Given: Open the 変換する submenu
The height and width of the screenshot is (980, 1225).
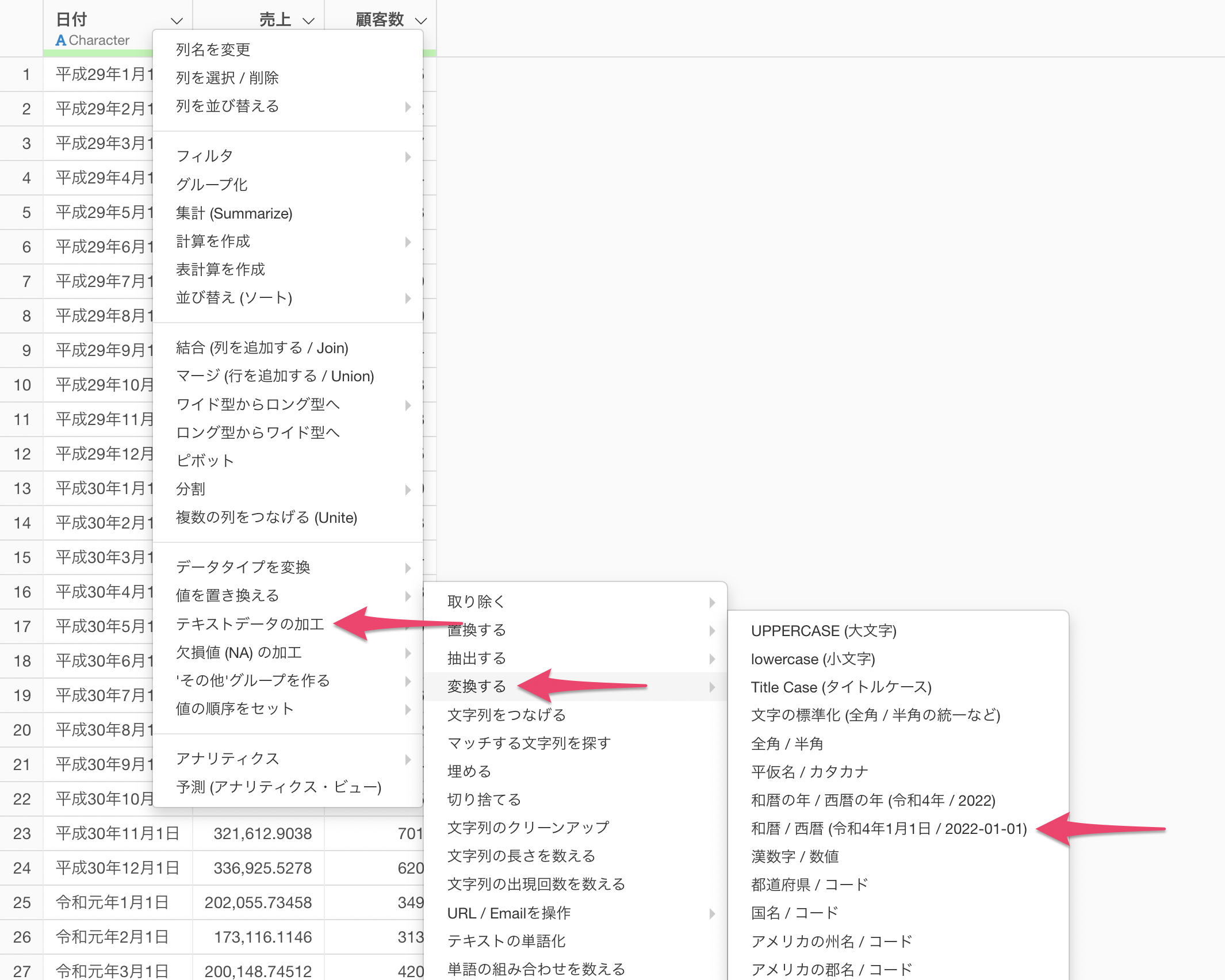Looking at the screenshot, I should 575,686.
